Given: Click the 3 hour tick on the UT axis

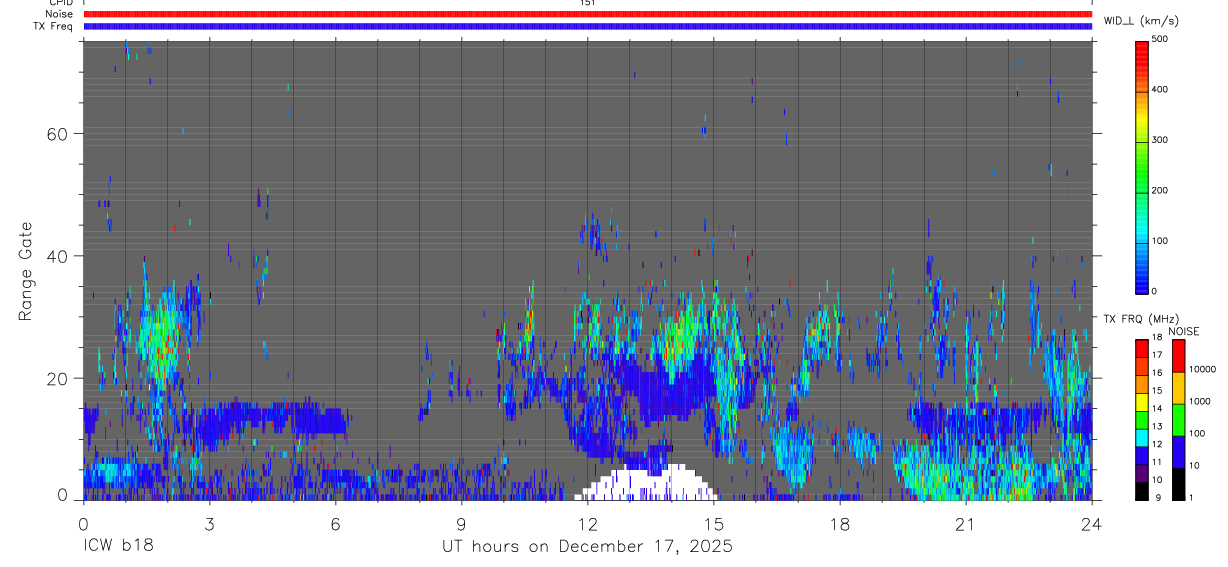Looking at the screenshot, I should [209, 523].
